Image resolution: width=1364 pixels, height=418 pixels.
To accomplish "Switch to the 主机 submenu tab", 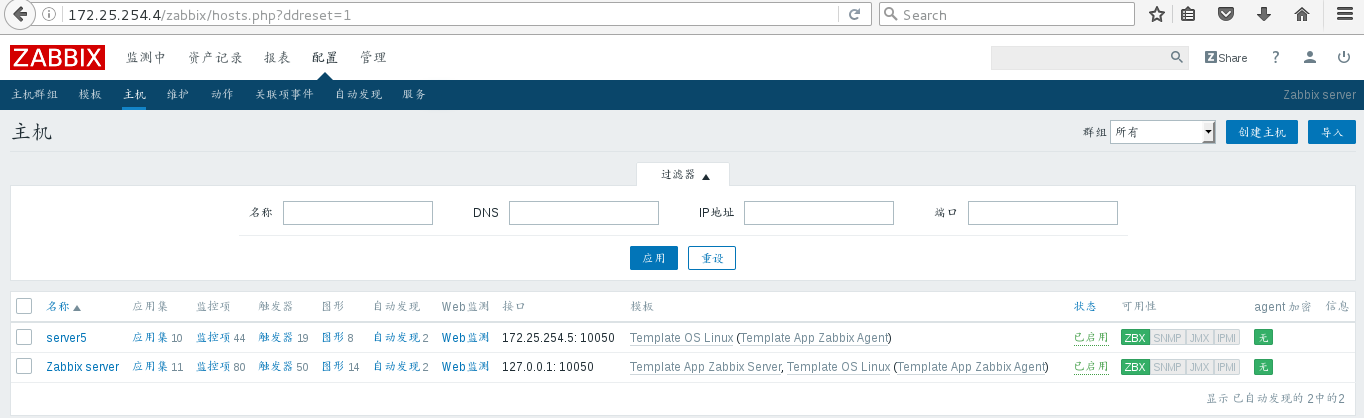I will pyautogui.click(x=134, y=95).
